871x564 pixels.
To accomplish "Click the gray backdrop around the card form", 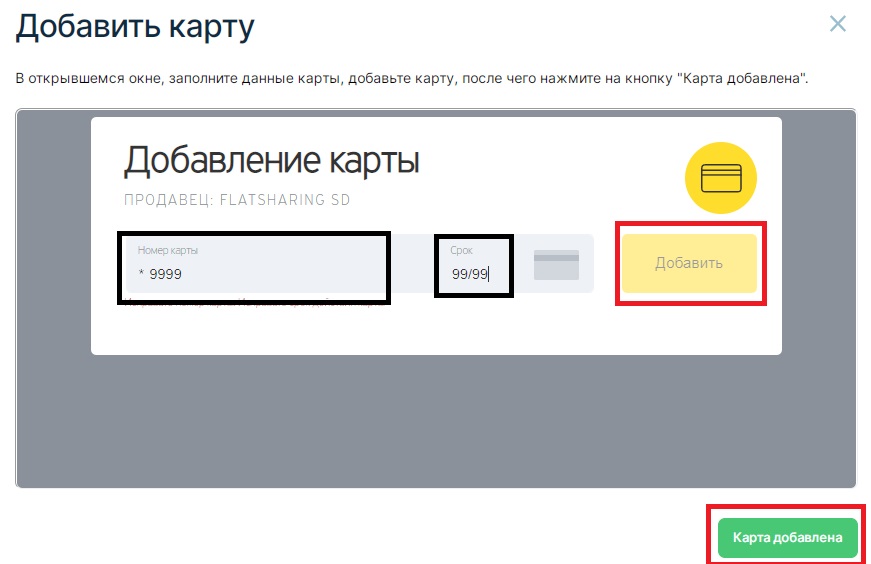I will 435,420.
